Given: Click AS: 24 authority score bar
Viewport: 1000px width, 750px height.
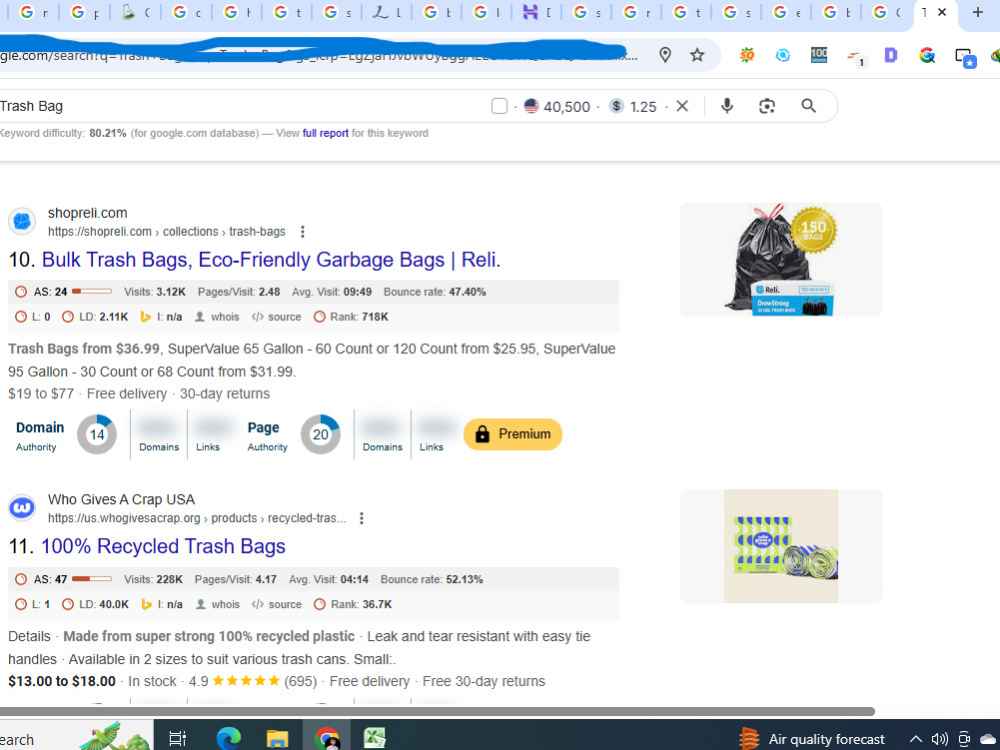Looking at the screenshot, I should pyautogui.click(x=92, y=291).
